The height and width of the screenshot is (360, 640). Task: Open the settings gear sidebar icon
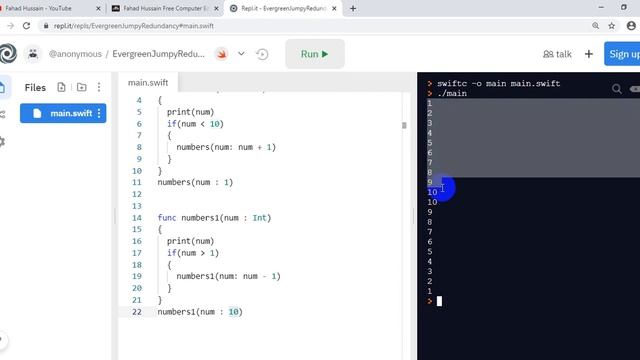(2, 142)
